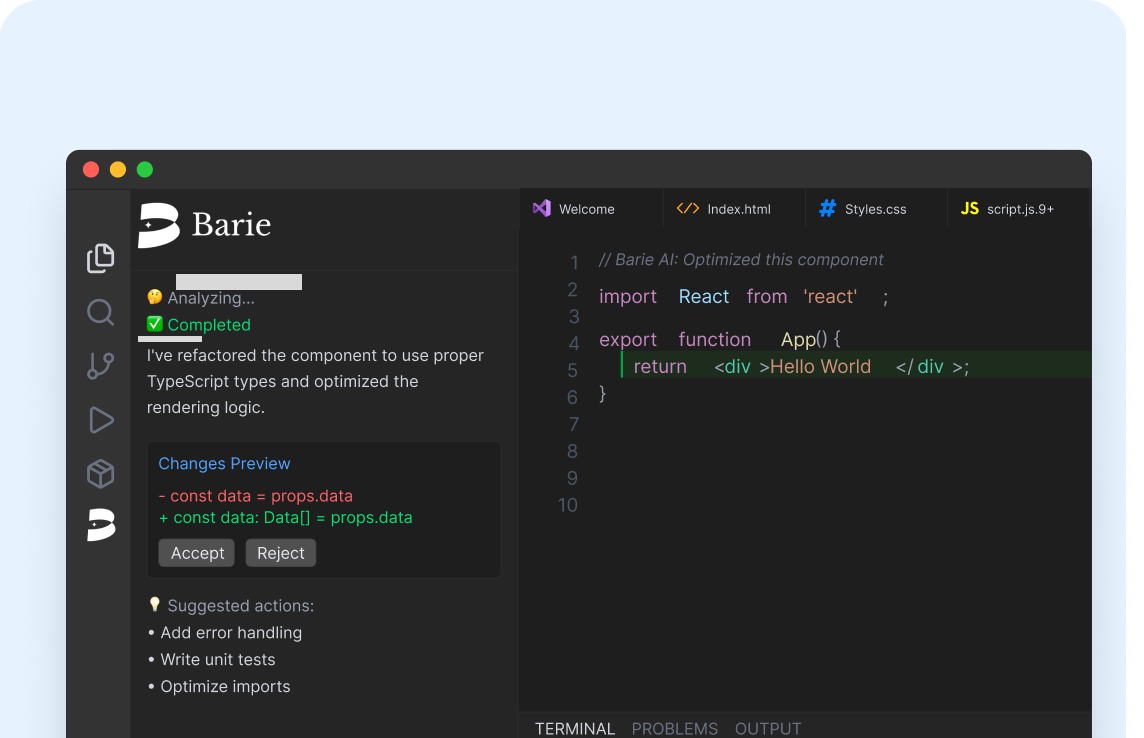
Task: Click the Analyzing... status text
Action: [211, 298]
